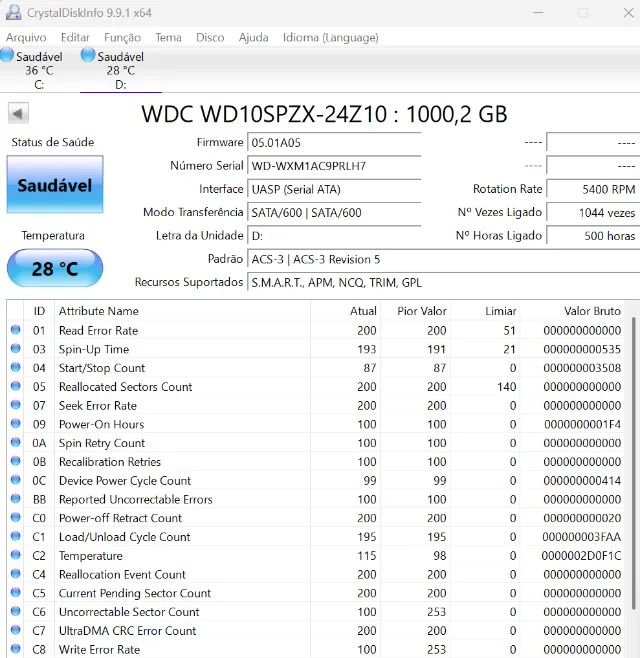
Task: Click the status dot for Read Error Rate
Action: pos(16,330)
